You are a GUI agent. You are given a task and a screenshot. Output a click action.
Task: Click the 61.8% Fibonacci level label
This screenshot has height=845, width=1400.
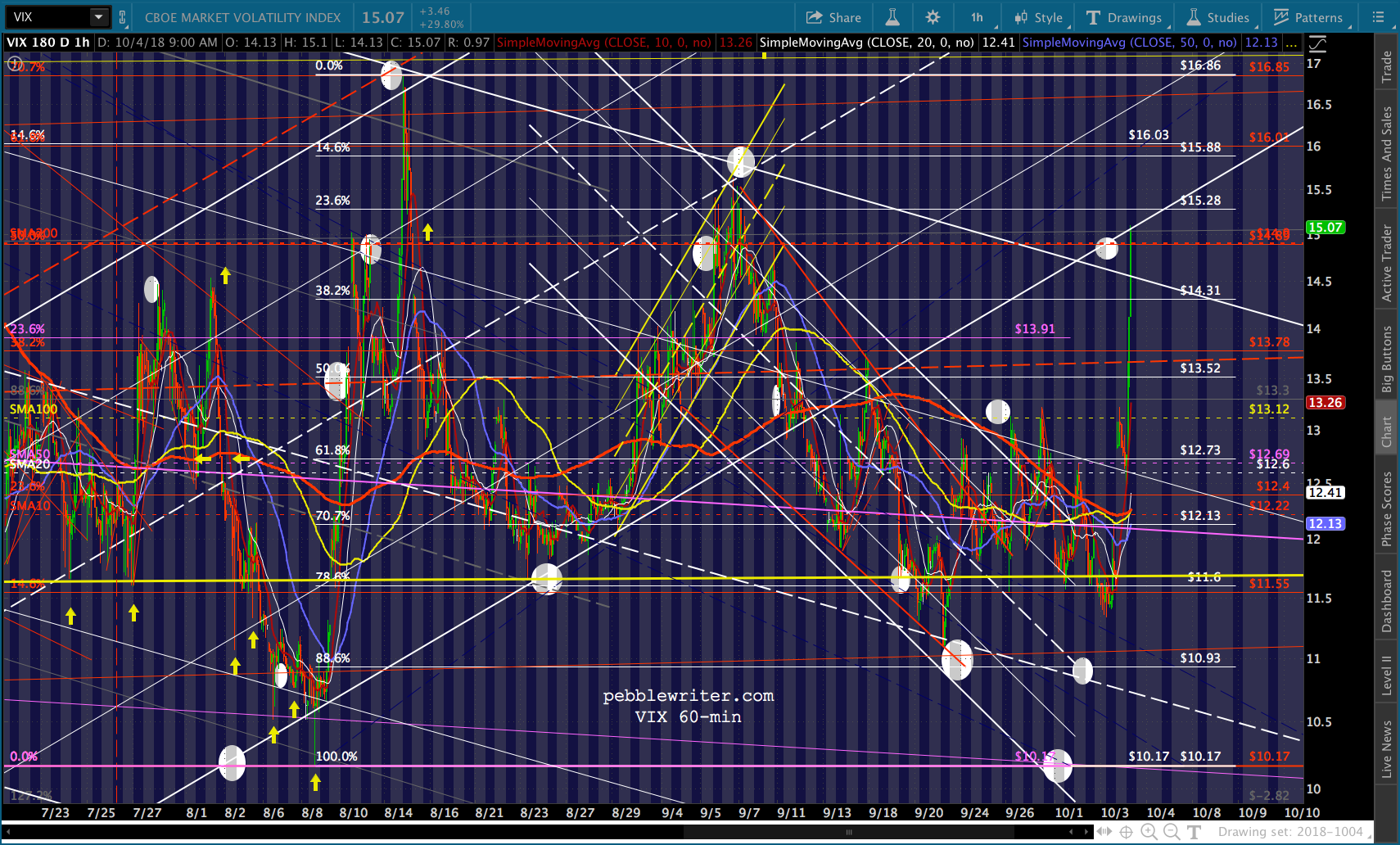coord(332,450)
